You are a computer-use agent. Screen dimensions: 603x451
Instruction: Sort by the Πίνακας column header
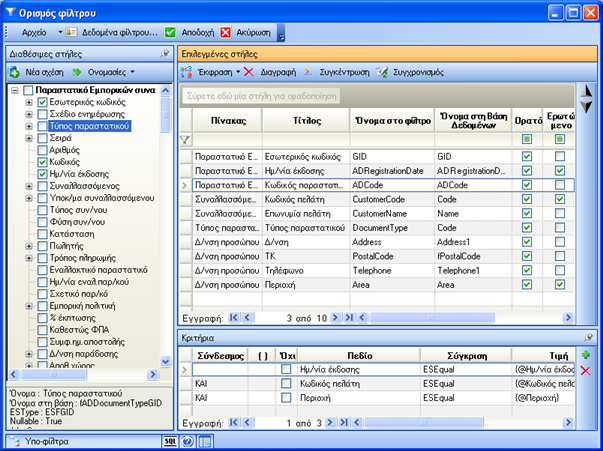[x=228, y=121]
